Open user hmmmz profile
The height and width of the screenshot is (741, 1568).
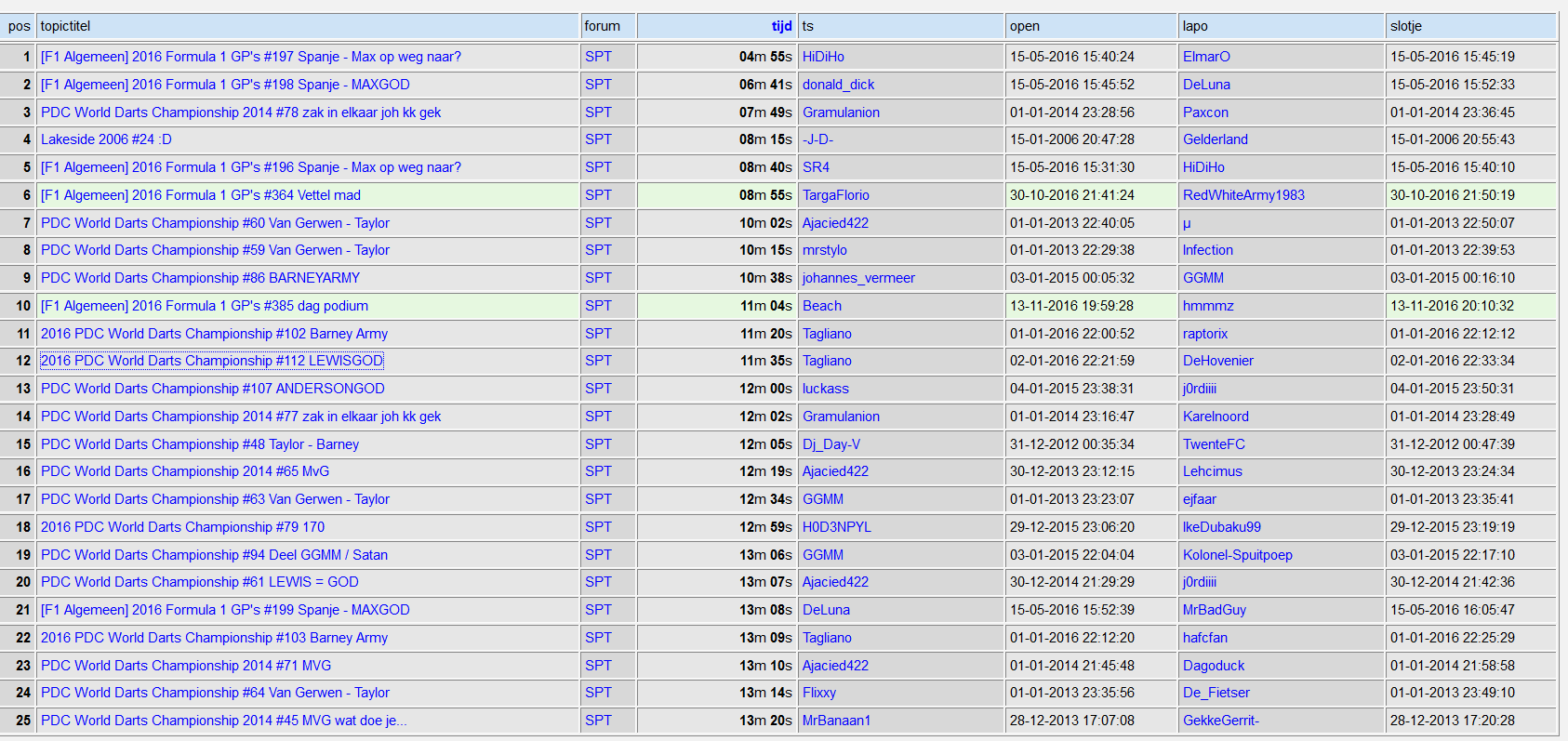(x=1208, y=306)
